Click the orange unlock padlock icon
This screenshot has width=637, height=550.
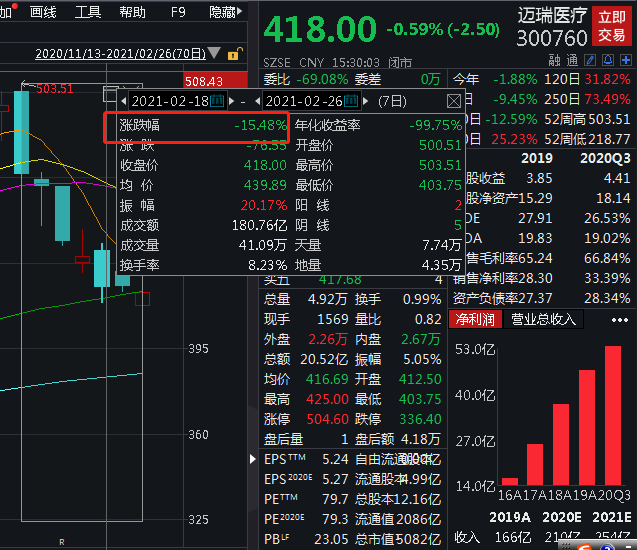(233, 54)
